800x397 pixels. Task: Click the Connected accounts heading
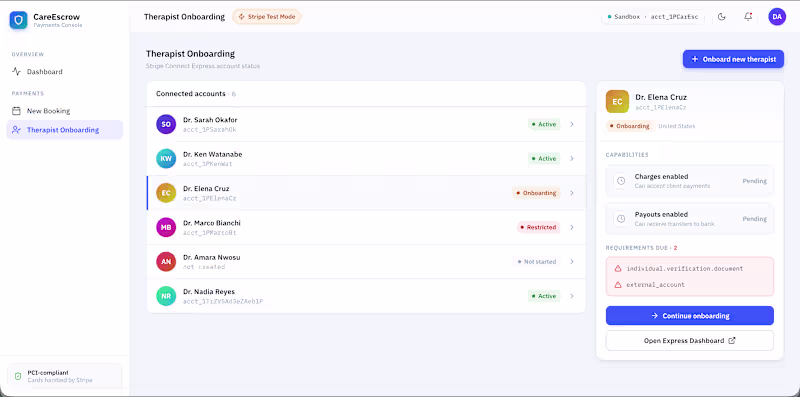(x=190, y=94)
